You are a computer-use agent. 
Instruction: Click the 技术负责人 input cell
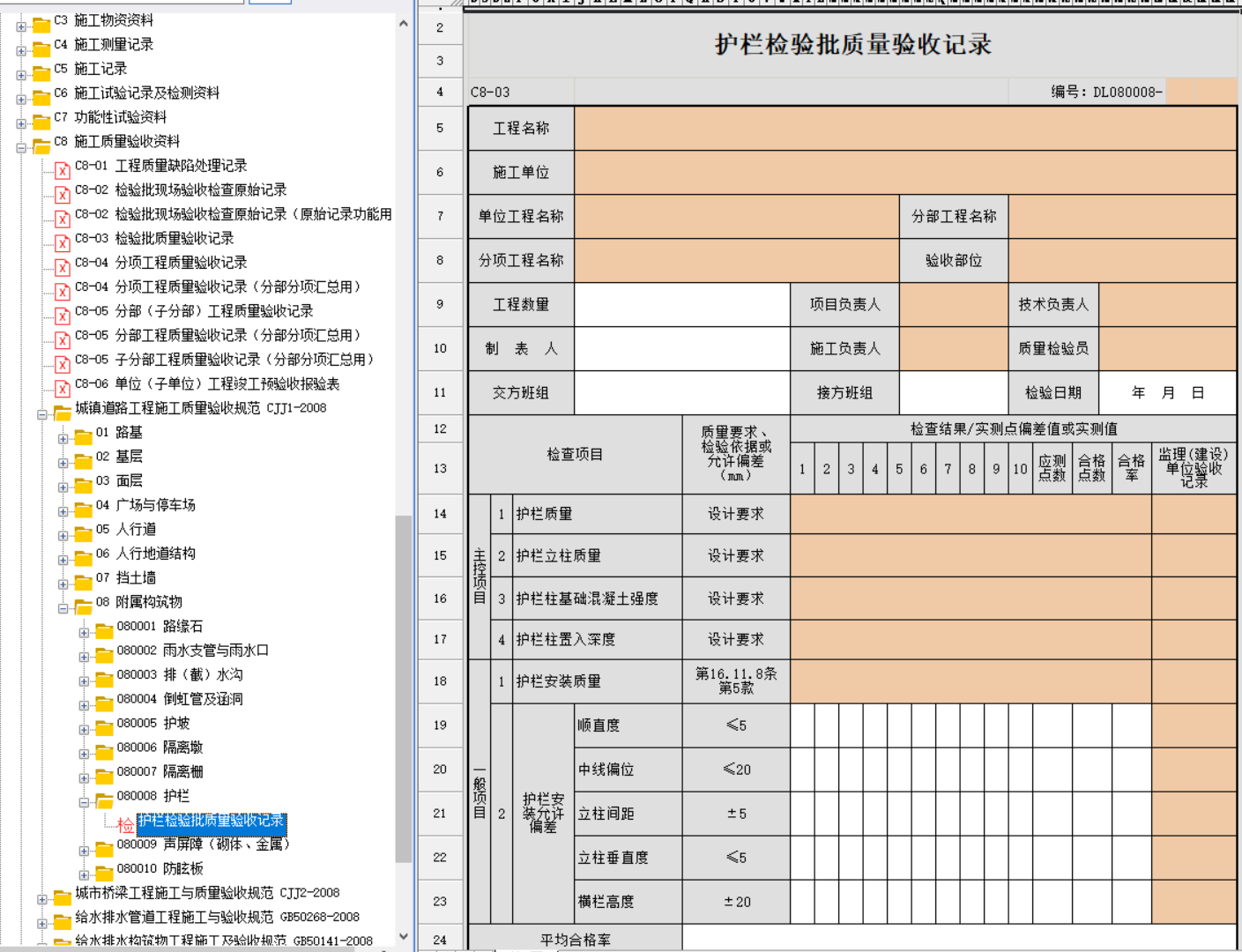(1168, 304)
